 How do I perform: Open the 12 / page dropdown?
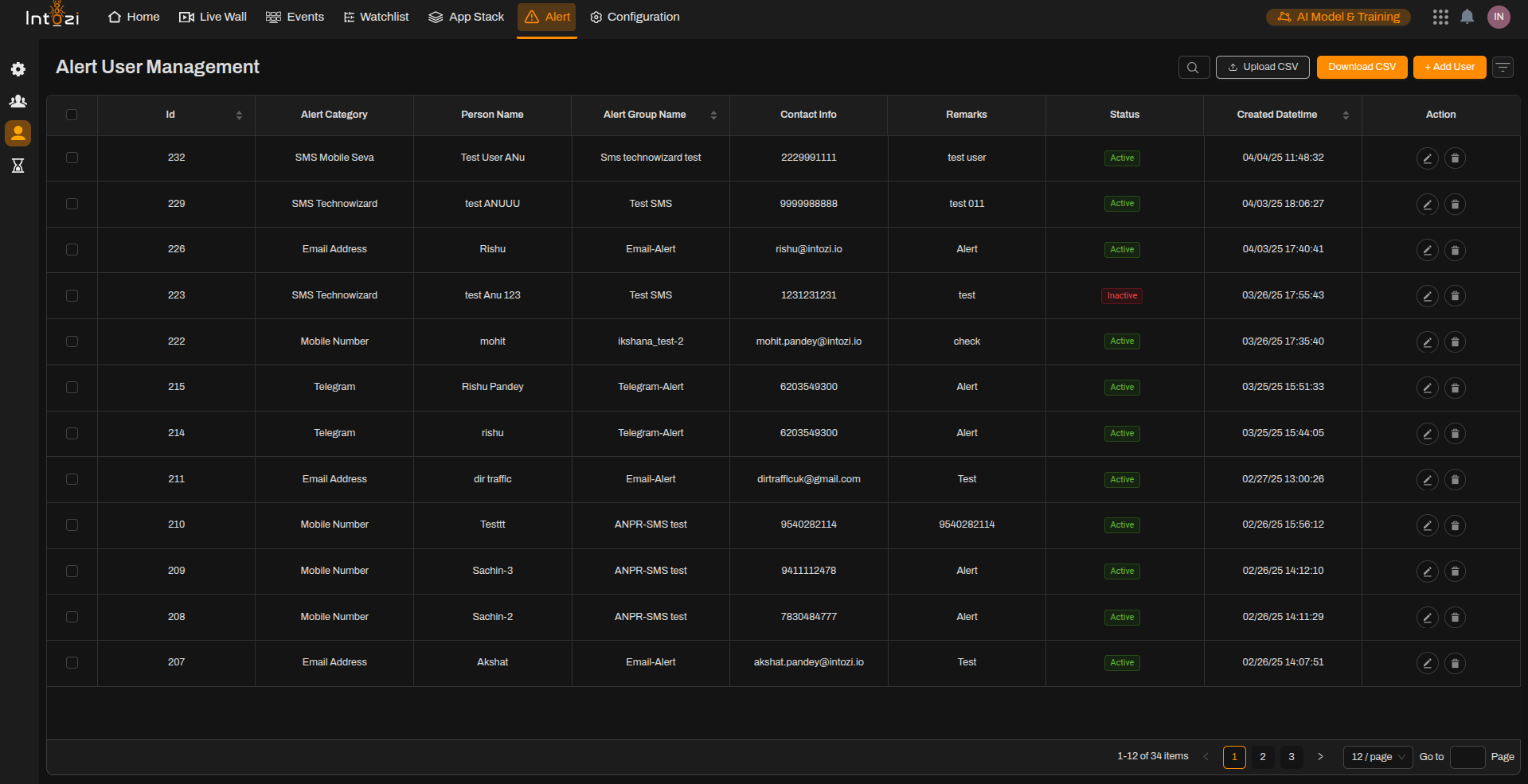(1377, 757)
